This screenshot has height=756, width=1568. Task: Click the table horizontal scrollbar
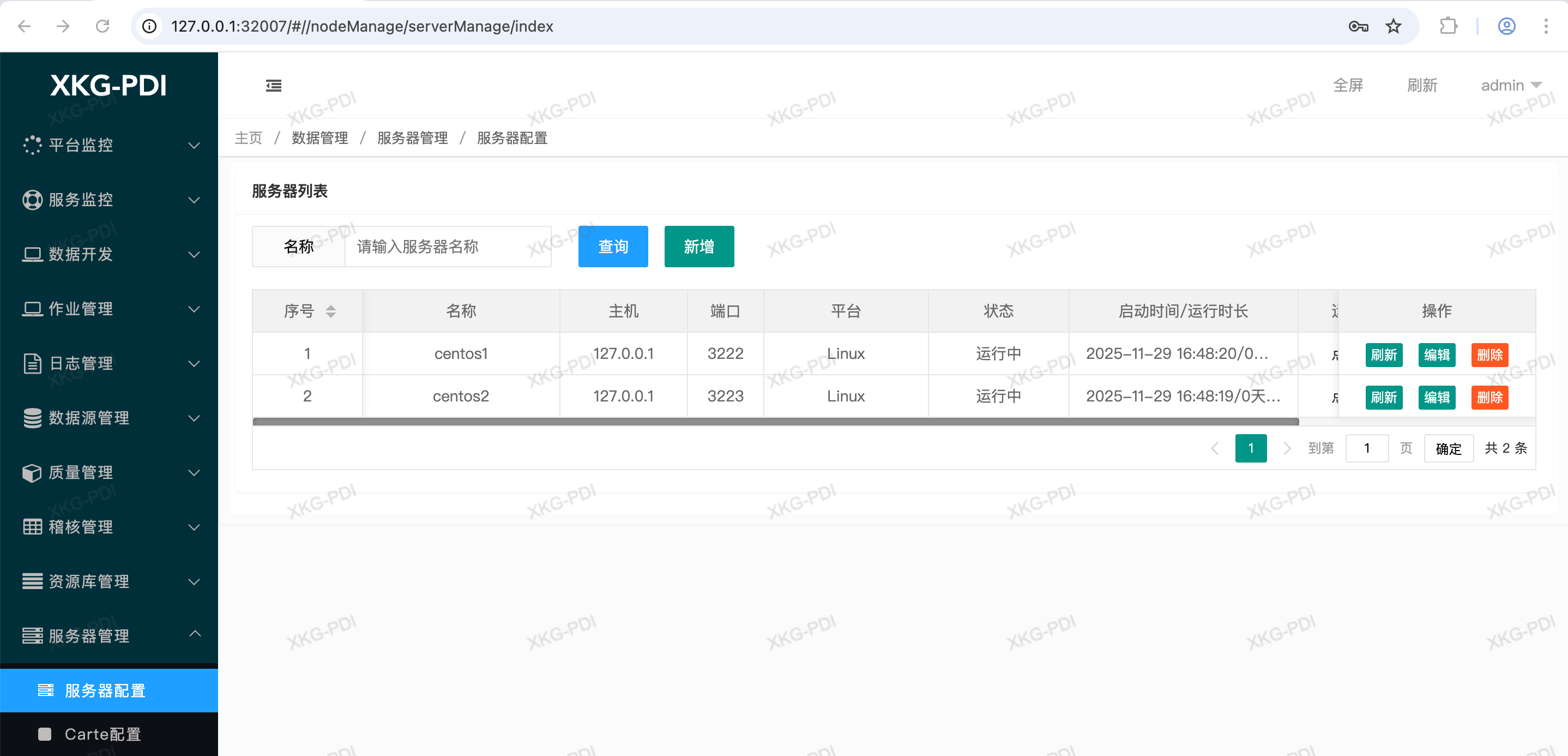point(775,422)
